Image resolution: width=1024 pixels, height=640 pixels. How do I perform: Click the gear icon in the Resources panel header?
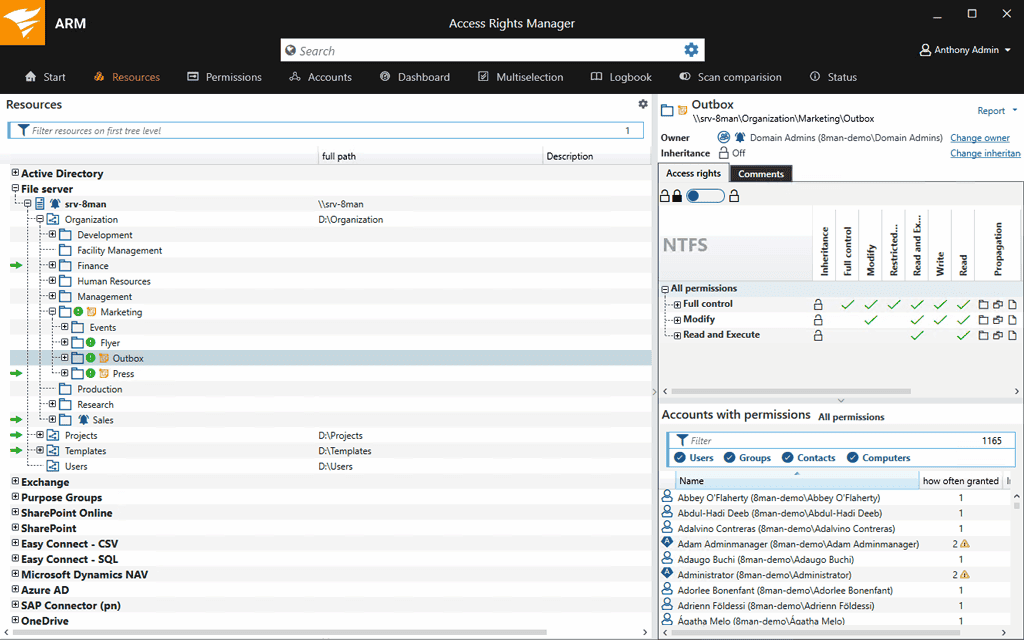point(643,104)
